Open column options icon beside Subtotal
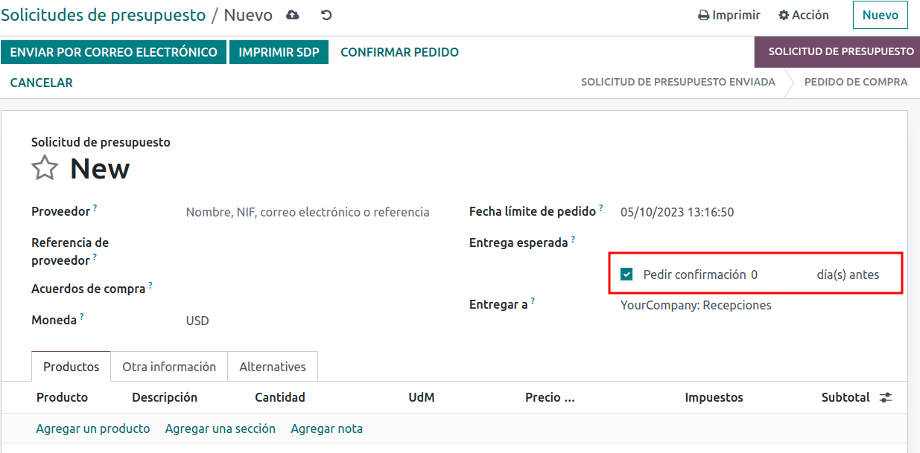The width and height of the screenshot is (920, 453). coord(885,398)
